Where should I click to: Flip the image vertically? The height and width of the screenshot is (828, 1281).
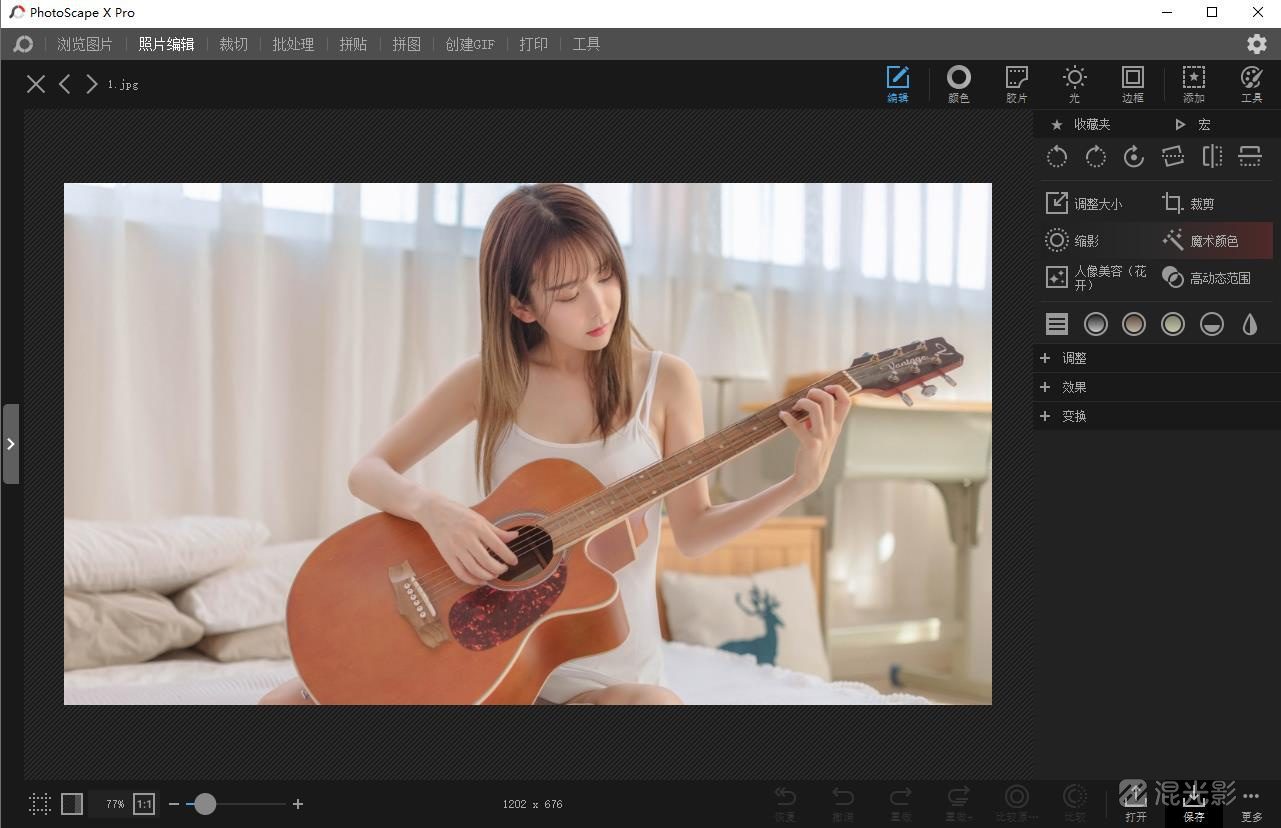pos(1250,156)
